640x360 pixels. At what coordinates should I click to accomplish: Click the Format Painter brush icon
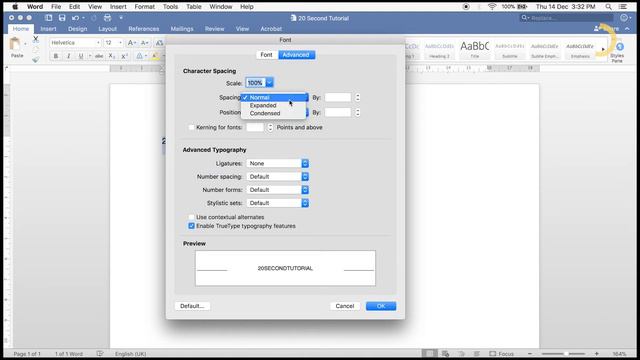(36, 60)
